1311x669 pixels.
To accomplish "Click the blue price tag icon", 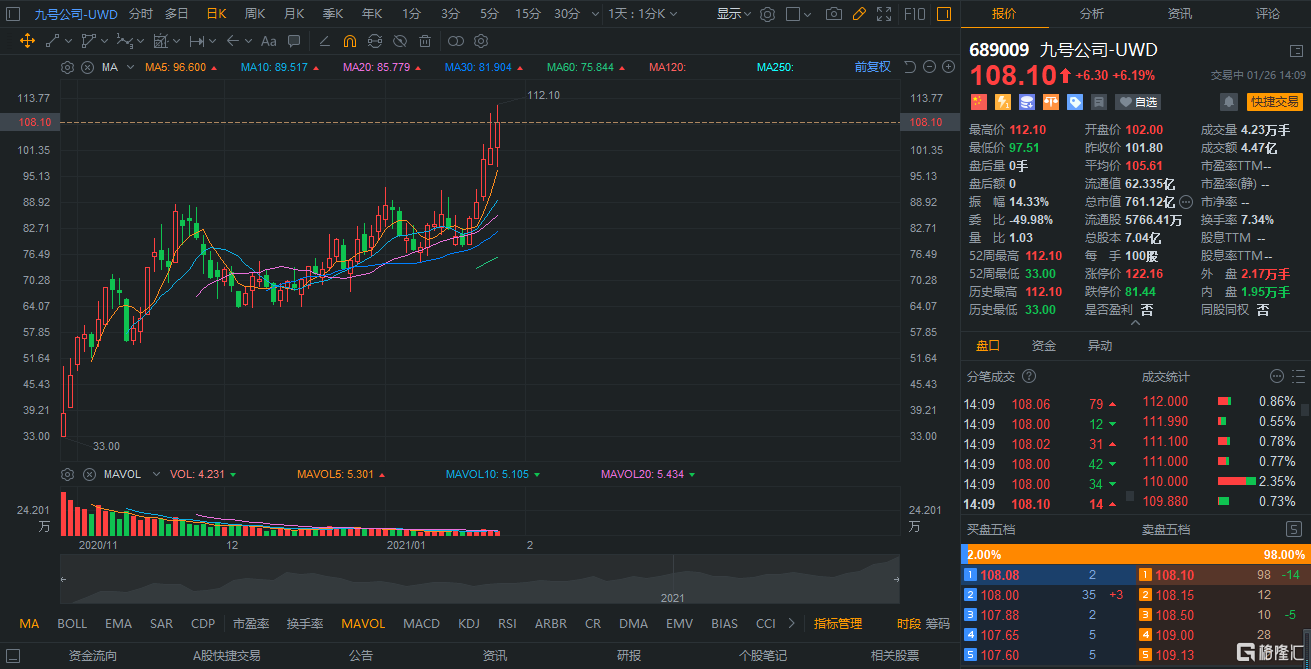I will pos(1075,102).
